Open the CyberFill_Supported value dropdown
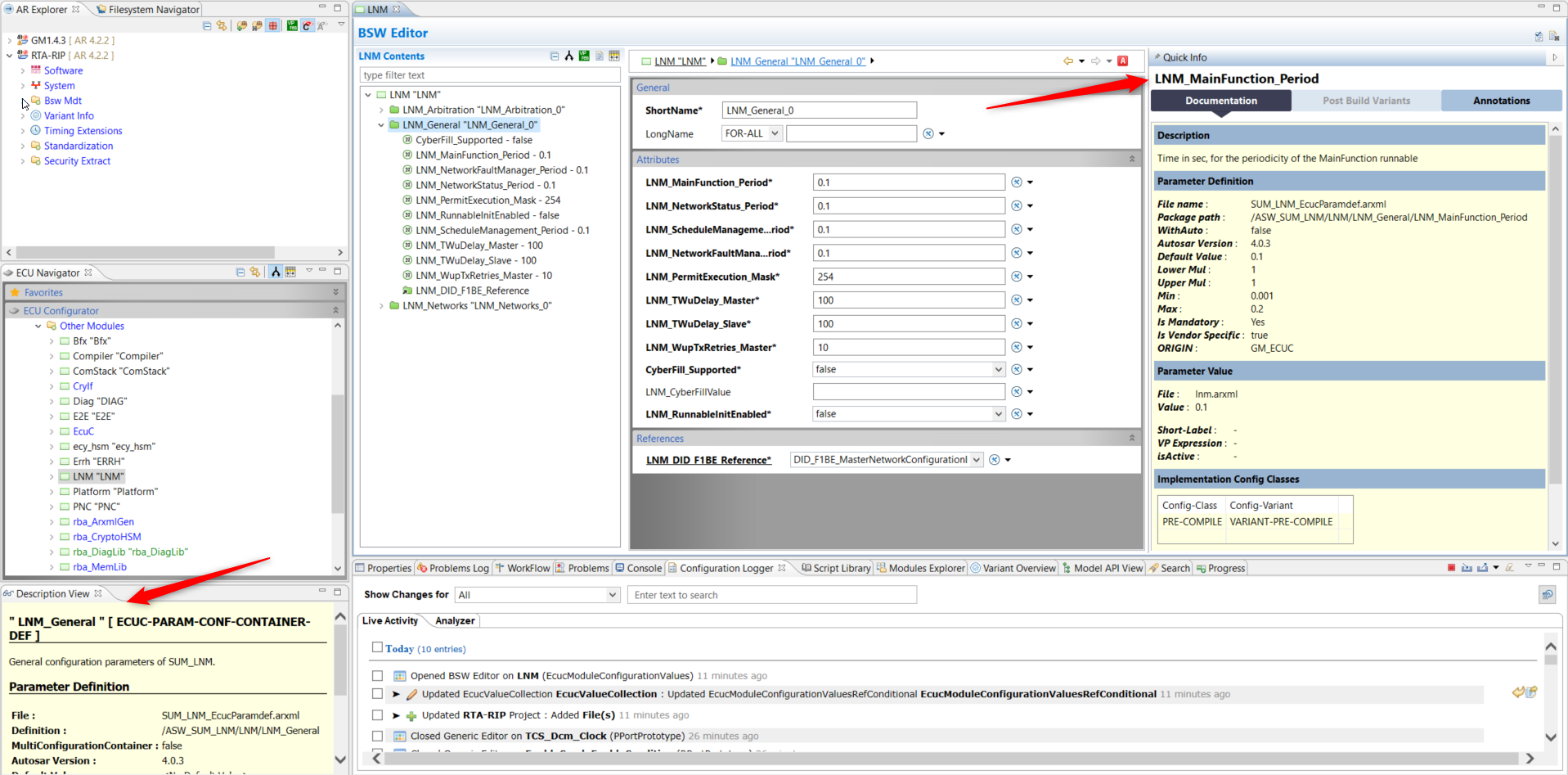 click(998, 370)
